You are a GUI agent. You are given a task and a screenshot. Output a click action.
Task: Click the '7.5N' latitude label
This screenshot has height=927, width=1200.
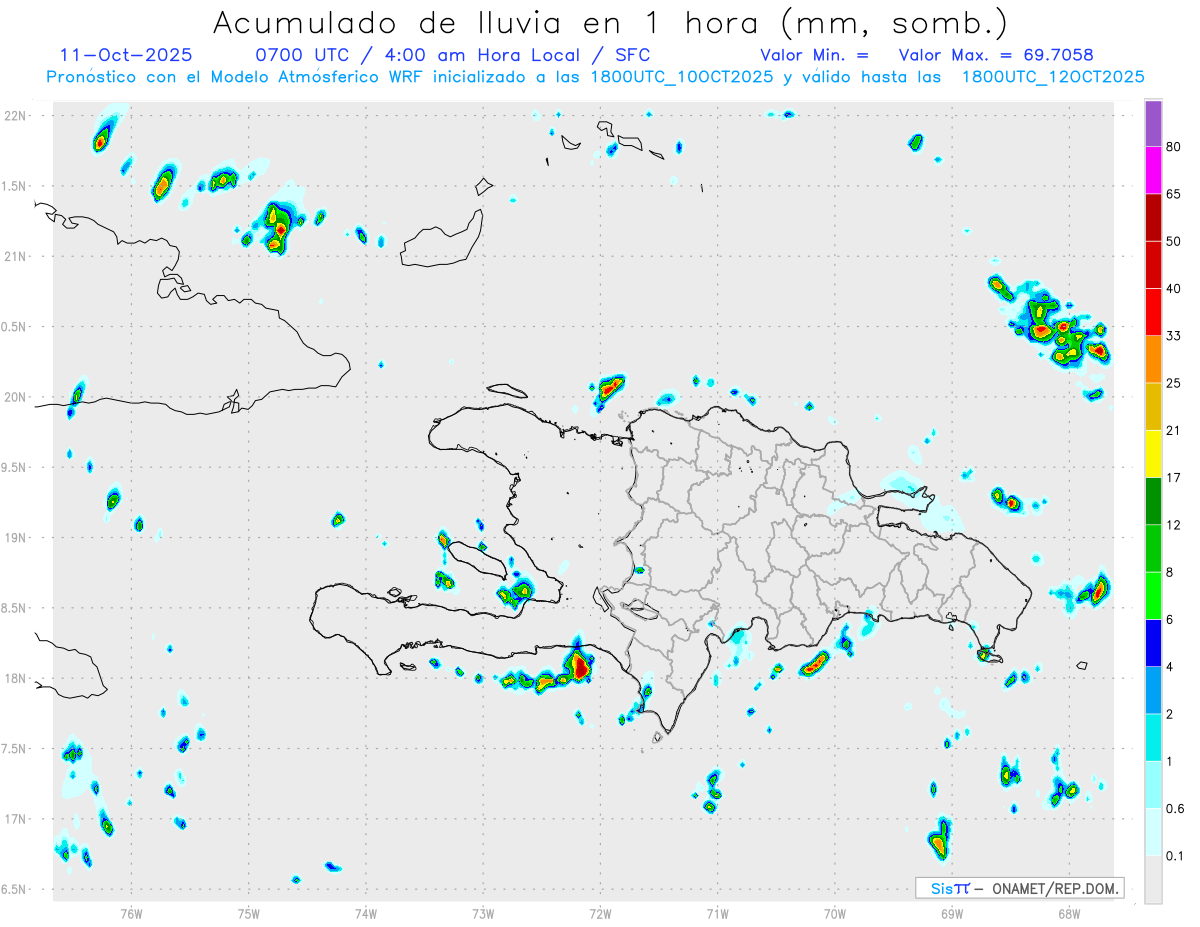pyautogui.click(x=15, y=748)
